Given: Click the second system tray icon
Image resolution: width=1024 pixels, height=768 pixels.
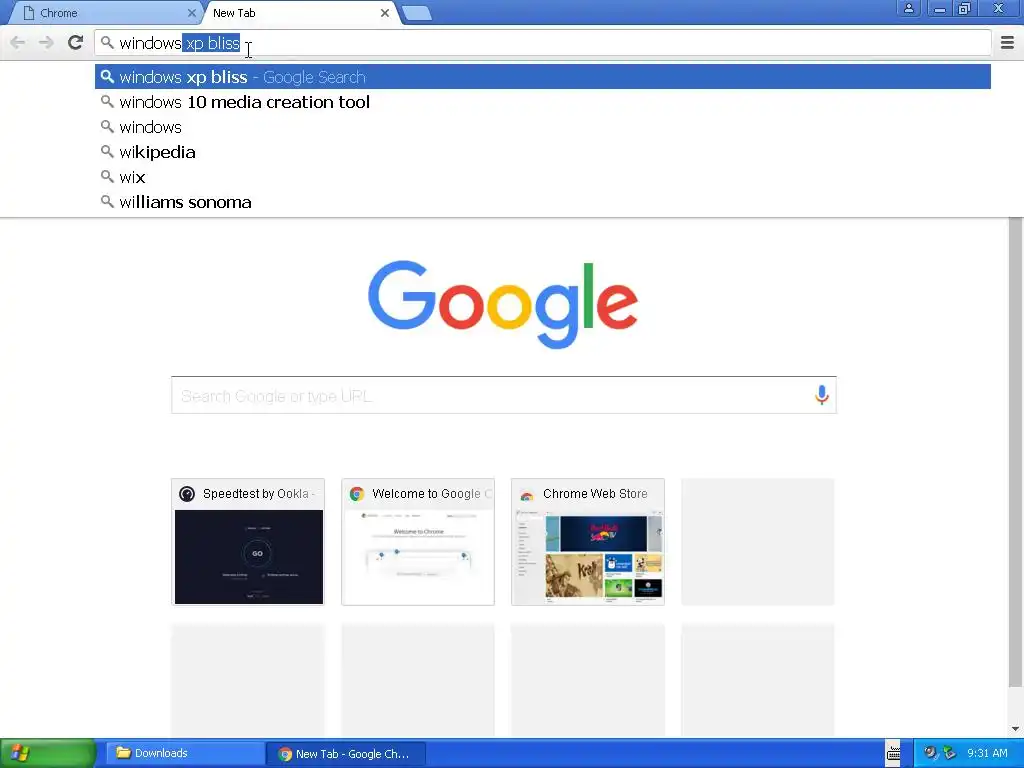Looking at the screenshot, I should pos(950,753).
